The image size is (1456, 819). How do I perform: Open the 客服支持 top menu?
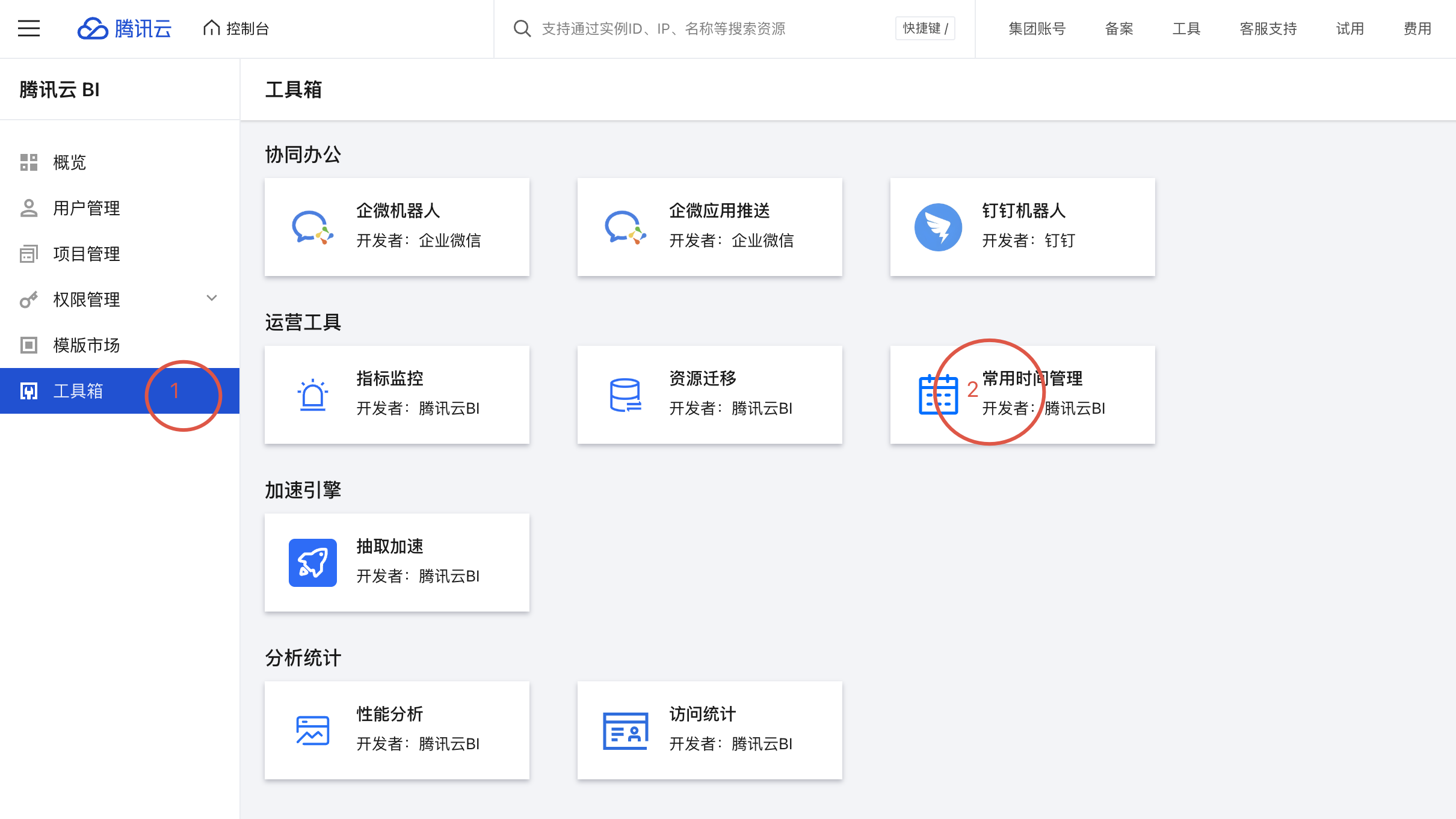pyautogui.click(x=1268, y=28)
